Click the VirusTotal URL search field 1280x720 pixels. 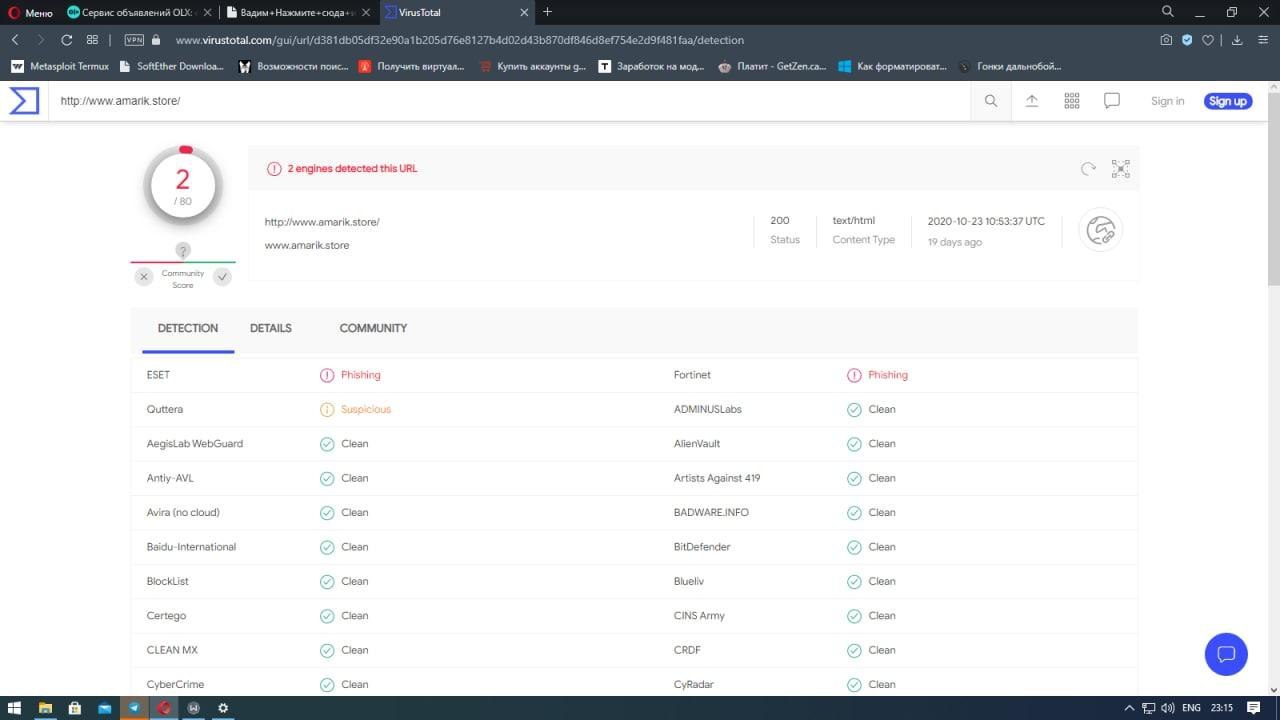point(510,101)
